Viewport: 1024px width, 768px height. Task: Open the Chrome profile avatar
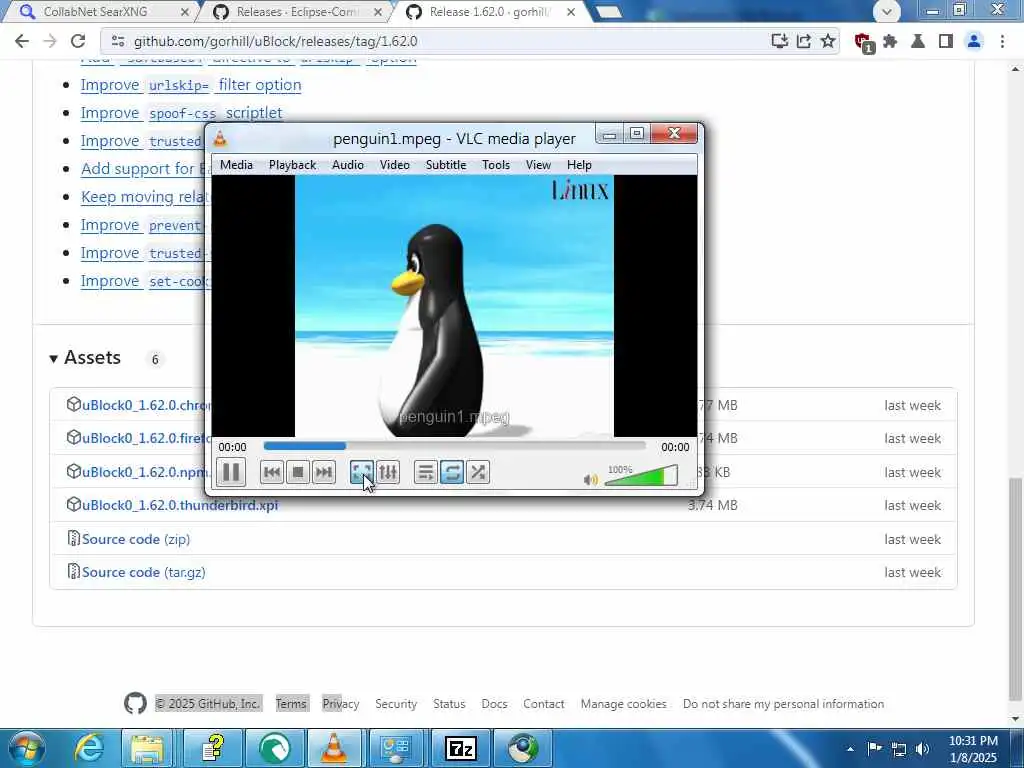pos(974,41)
